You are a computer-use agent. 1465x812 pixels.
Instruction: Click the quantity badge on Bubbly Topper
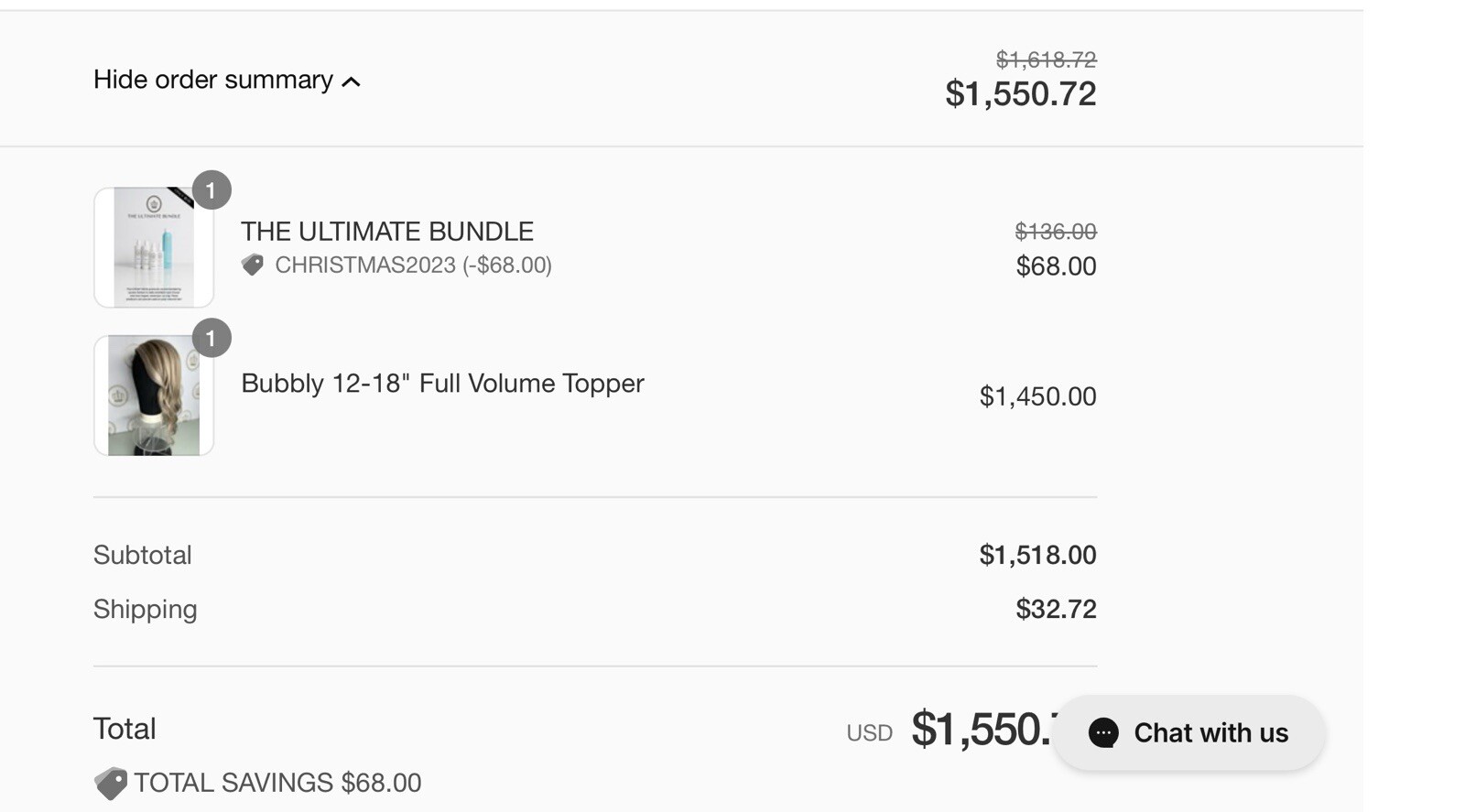click(x=212, y=339)
